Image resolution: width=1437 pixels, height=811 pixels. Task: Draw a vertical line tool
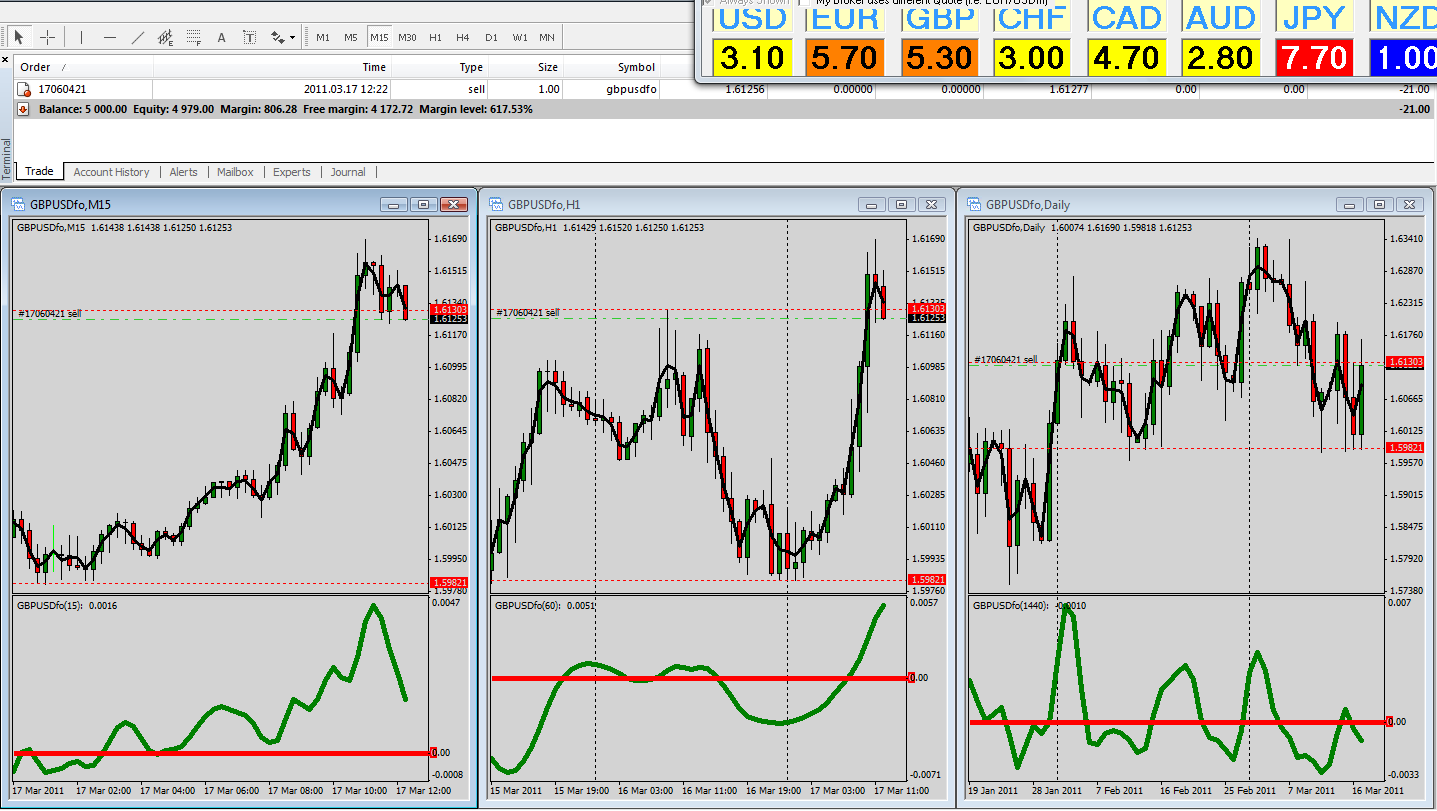pos(82,37)
